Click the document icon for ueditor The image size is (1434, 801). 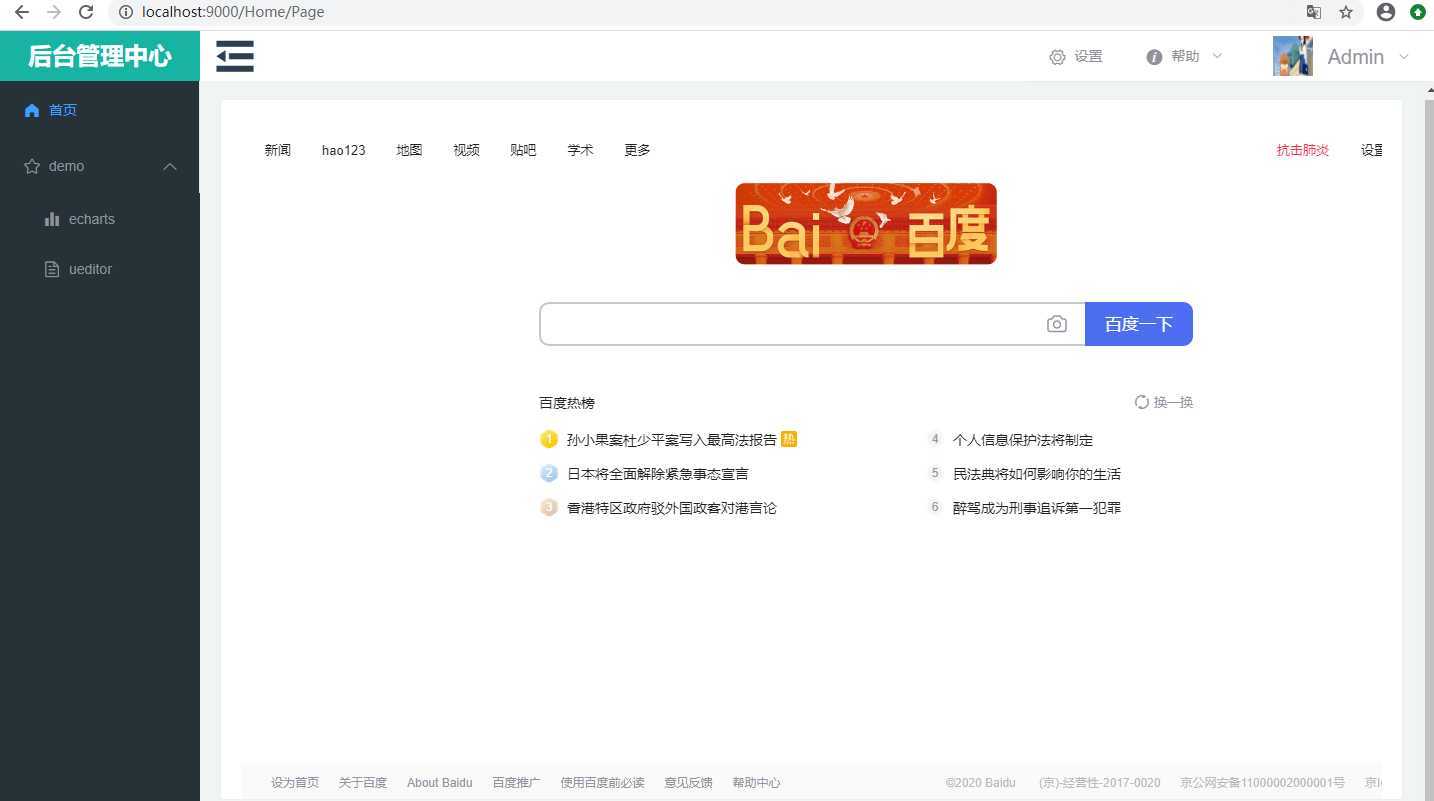tap(52, 269)
